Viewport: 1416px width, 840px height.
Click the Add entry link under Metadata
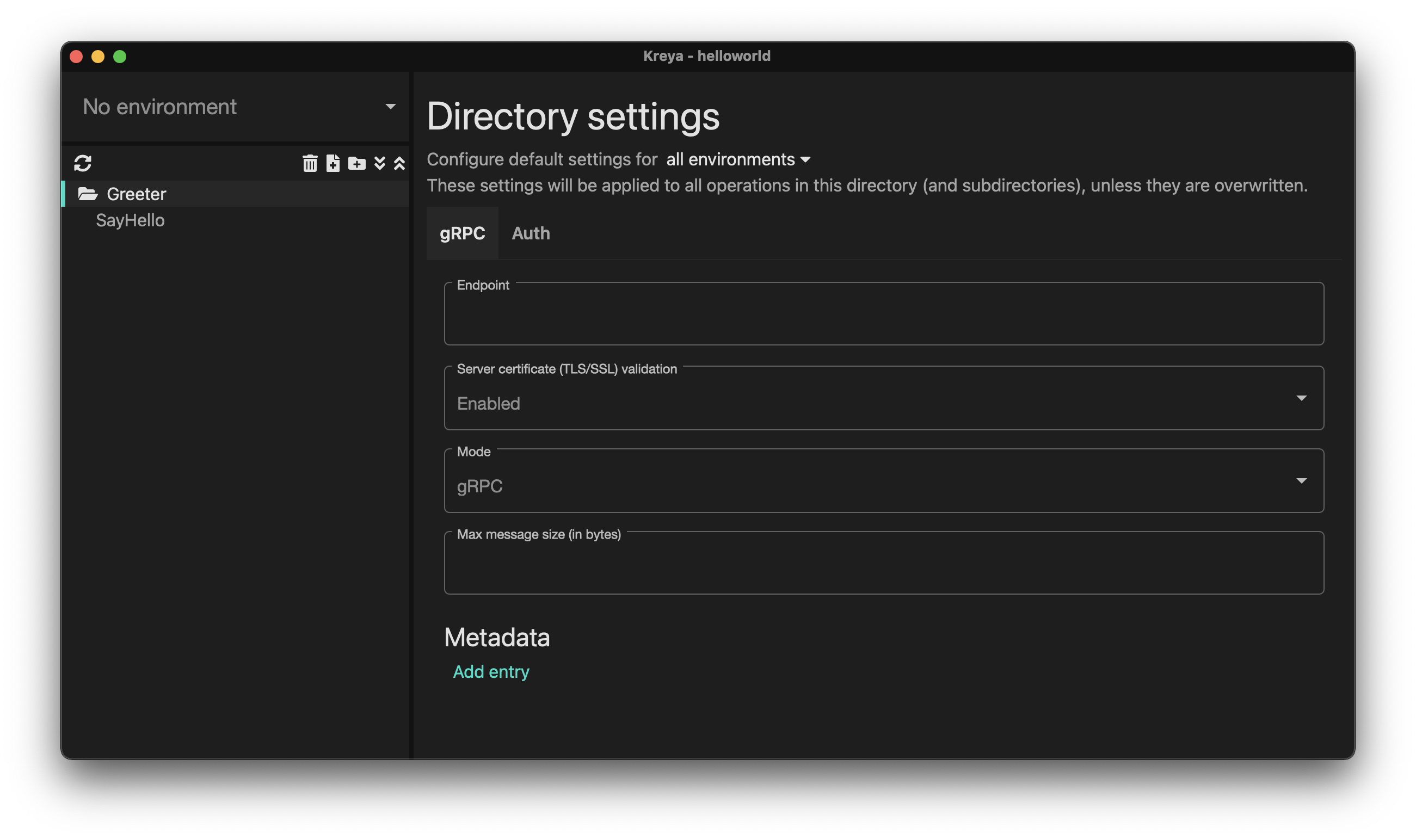point(491,672)
